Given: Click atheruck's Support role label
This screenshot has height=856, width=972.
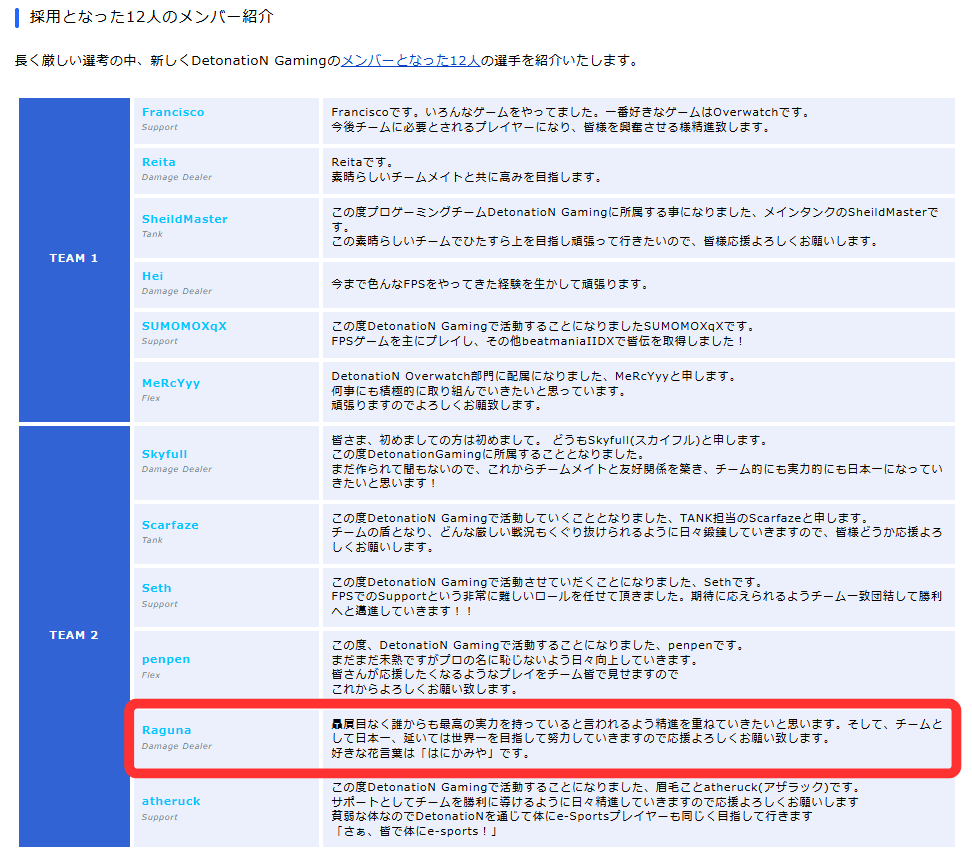Looking at the screenshot, I should tap(159, 817).
